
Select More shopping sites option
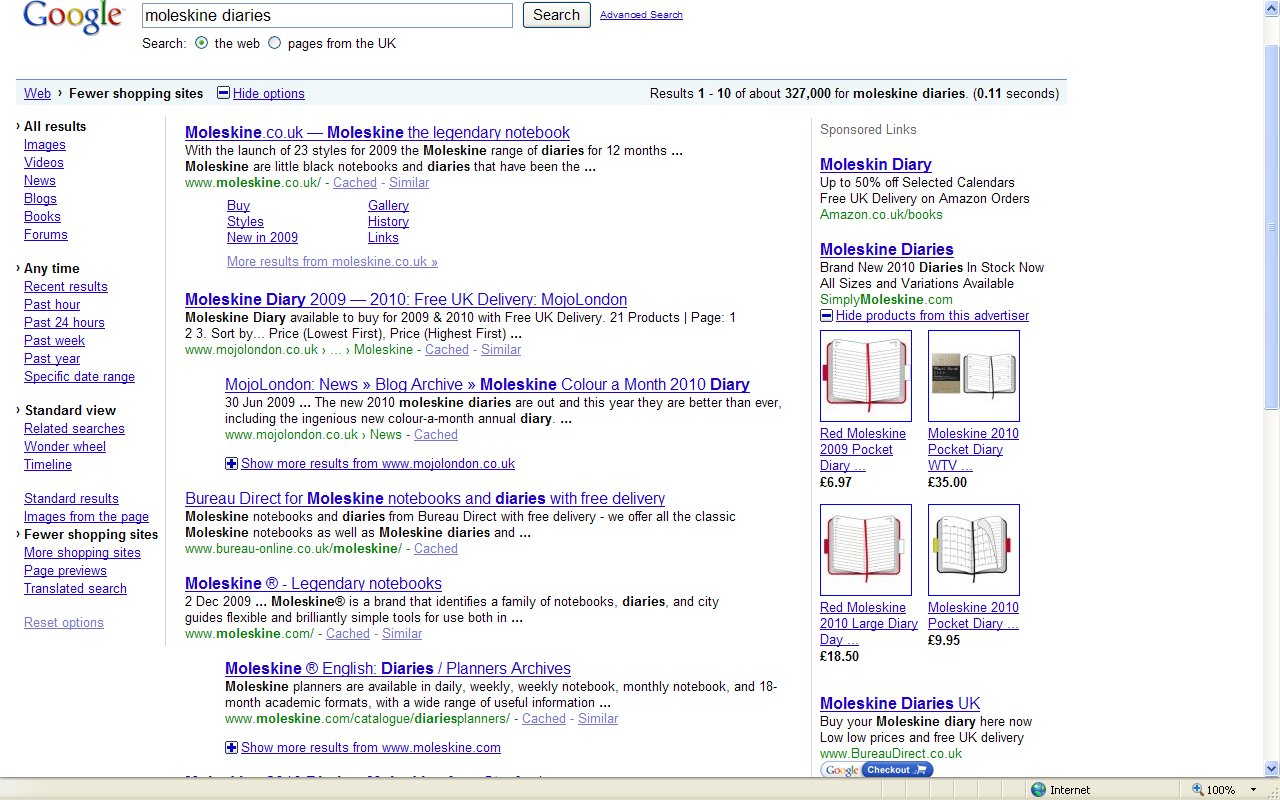tap(82, 552)
